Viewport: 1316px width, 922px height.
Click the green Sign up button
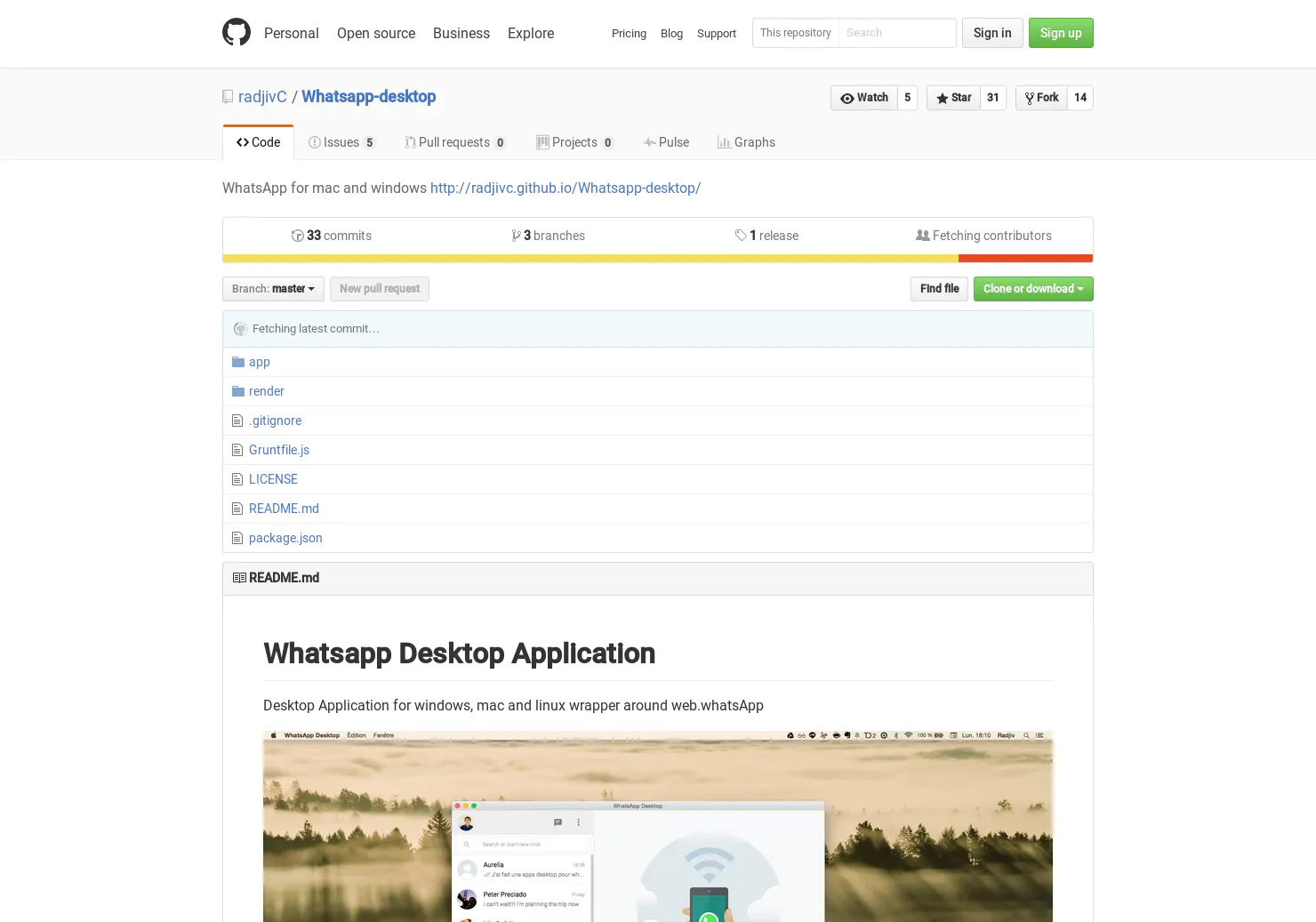(x=1061, y=33)
